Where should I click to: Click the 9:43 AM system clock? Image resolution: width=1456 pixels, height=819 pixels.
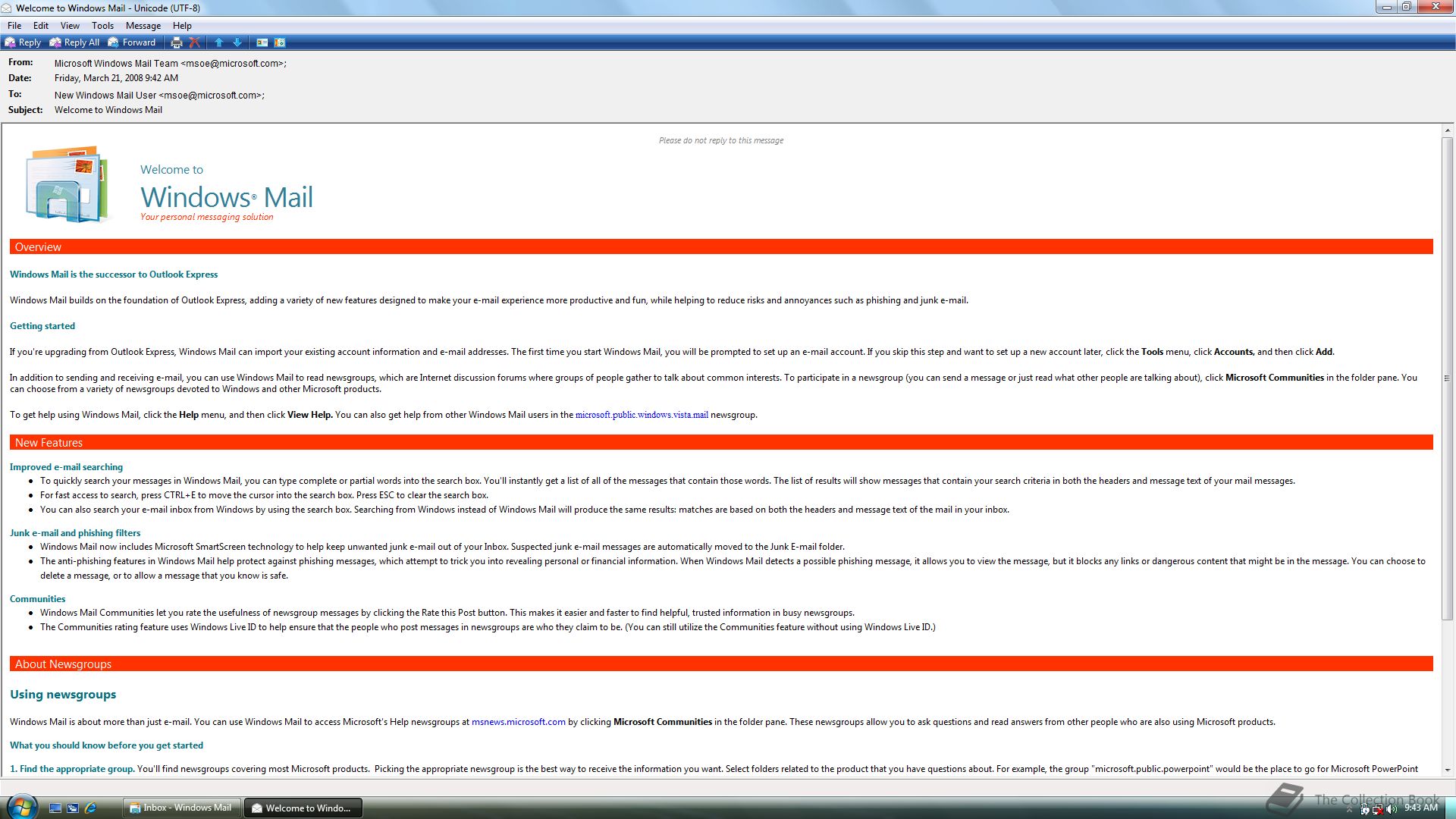[1421, 808]
